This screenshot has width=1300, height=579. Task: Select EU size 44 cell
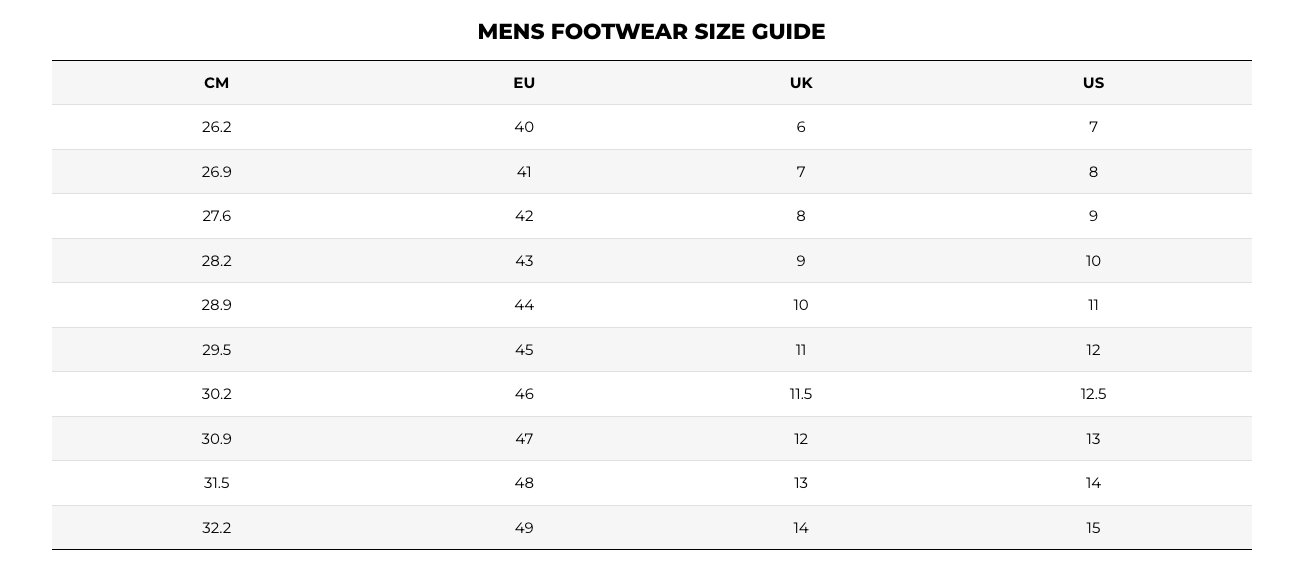coord(524,305)
